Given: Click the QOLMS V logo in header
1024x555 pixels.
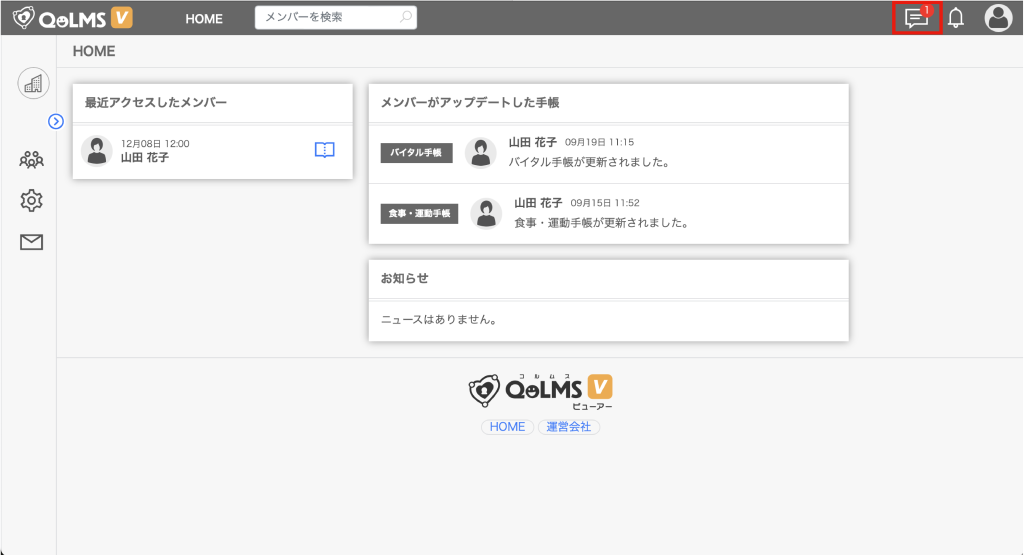Looking at the screenshot, I should point(73,18).
